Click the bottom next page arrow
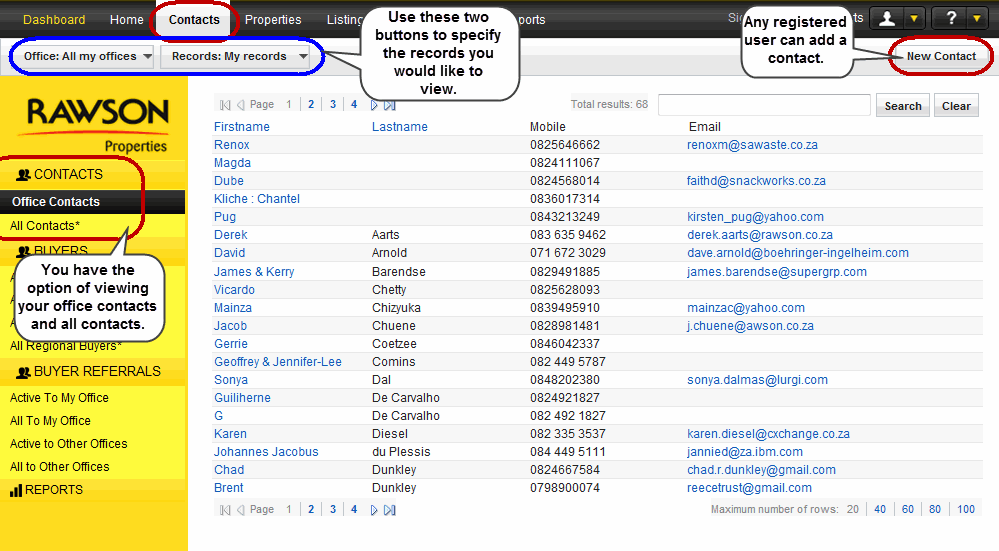The height and width of the screenshot is (551, 999). coord(374,510)
